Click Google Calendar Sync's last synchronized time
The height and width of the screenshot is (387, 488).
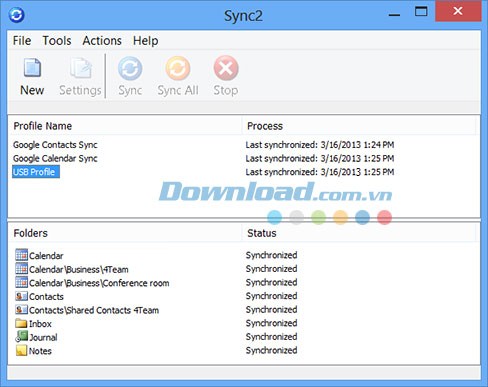(320, 158)
